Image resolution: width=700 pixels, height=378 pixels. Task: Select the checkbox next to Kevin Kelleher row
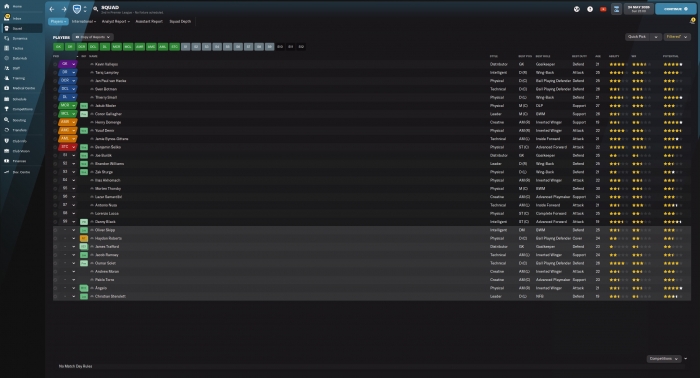pos(55,64)
